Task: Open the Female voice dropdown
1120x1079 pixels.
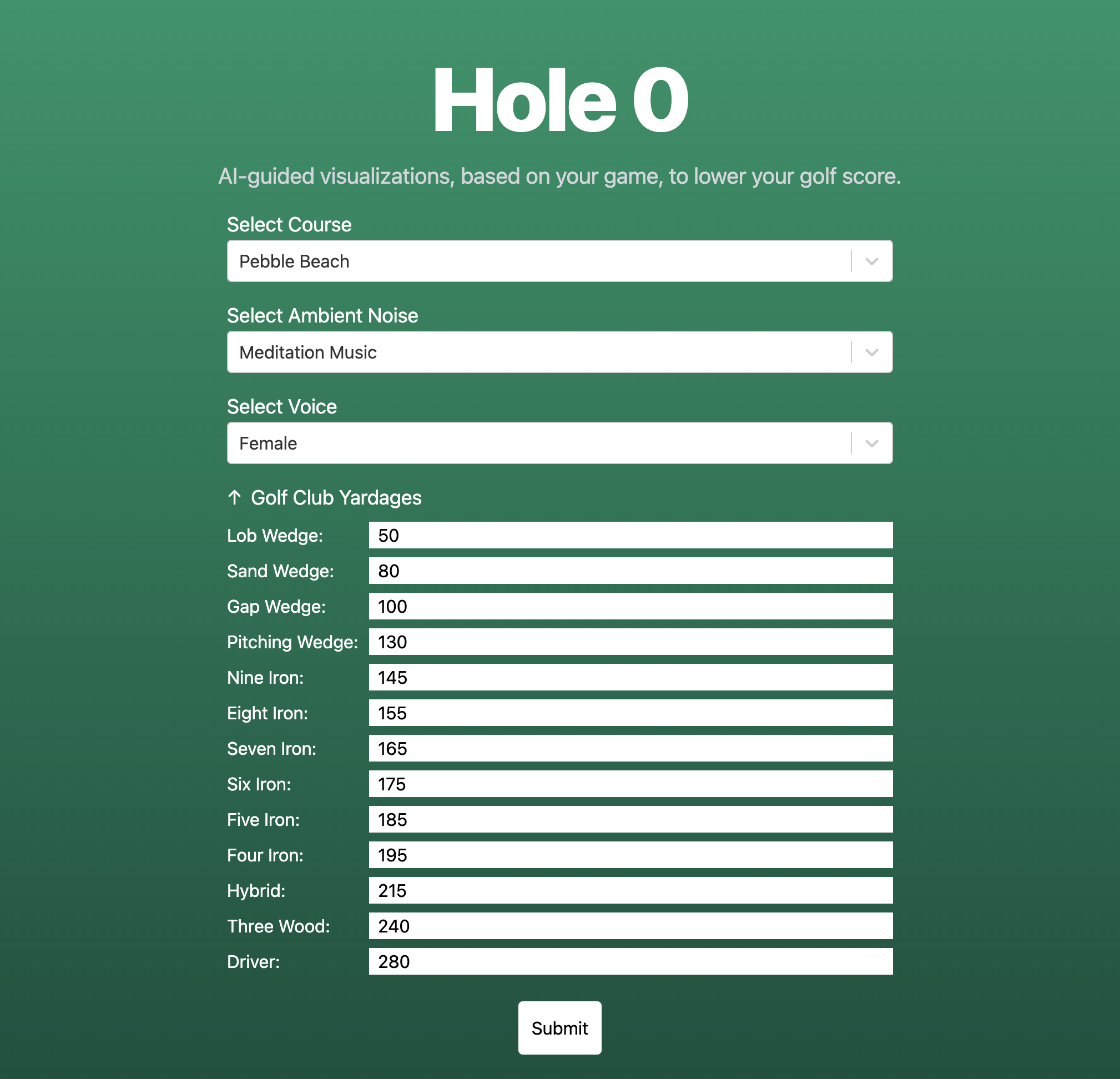Action: coord(537,443)
